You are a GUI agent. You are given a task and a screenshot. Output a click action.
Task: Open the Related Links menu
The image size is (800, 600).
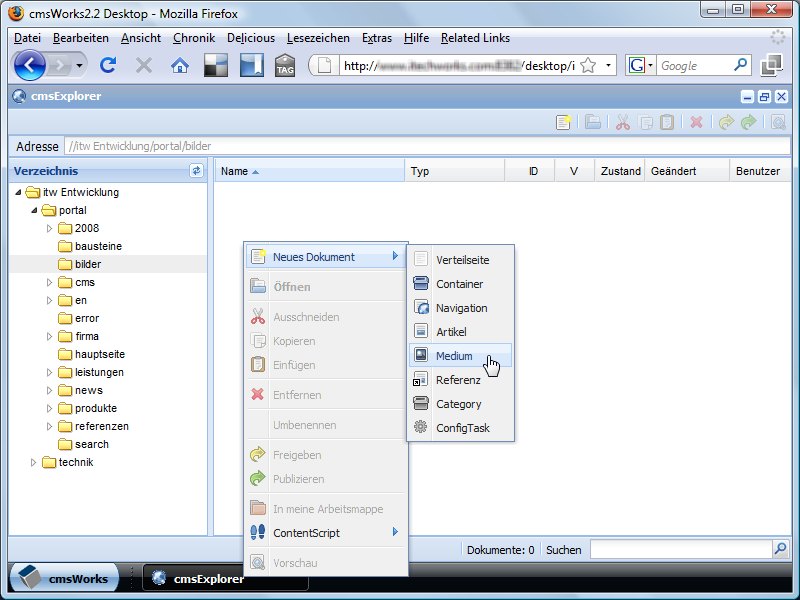[x=476, y=38]
